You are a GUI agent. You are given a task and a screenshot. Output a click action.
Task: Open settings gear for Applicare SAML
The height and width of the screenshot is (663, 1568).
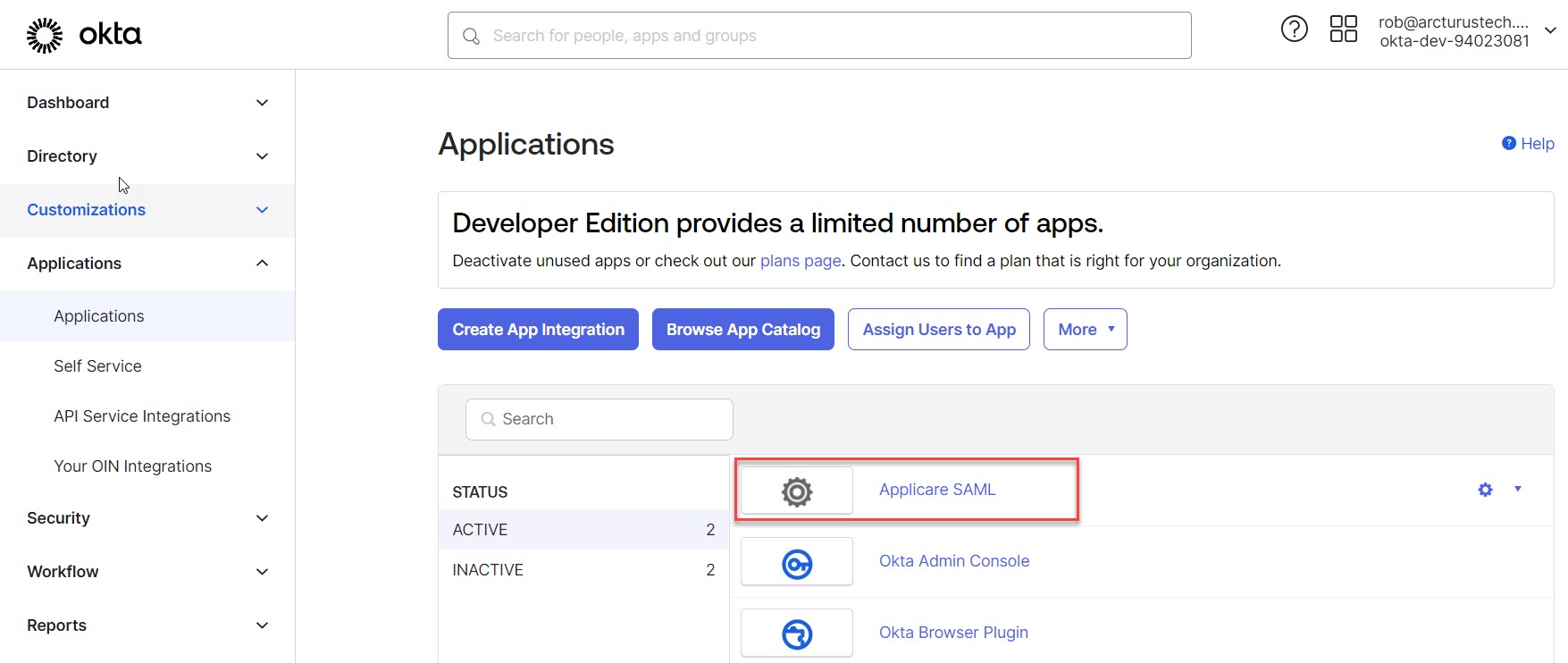1485,490
